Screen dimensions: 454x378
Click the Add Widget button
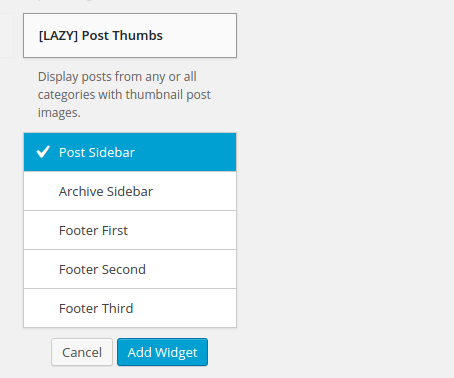[162, 352]
